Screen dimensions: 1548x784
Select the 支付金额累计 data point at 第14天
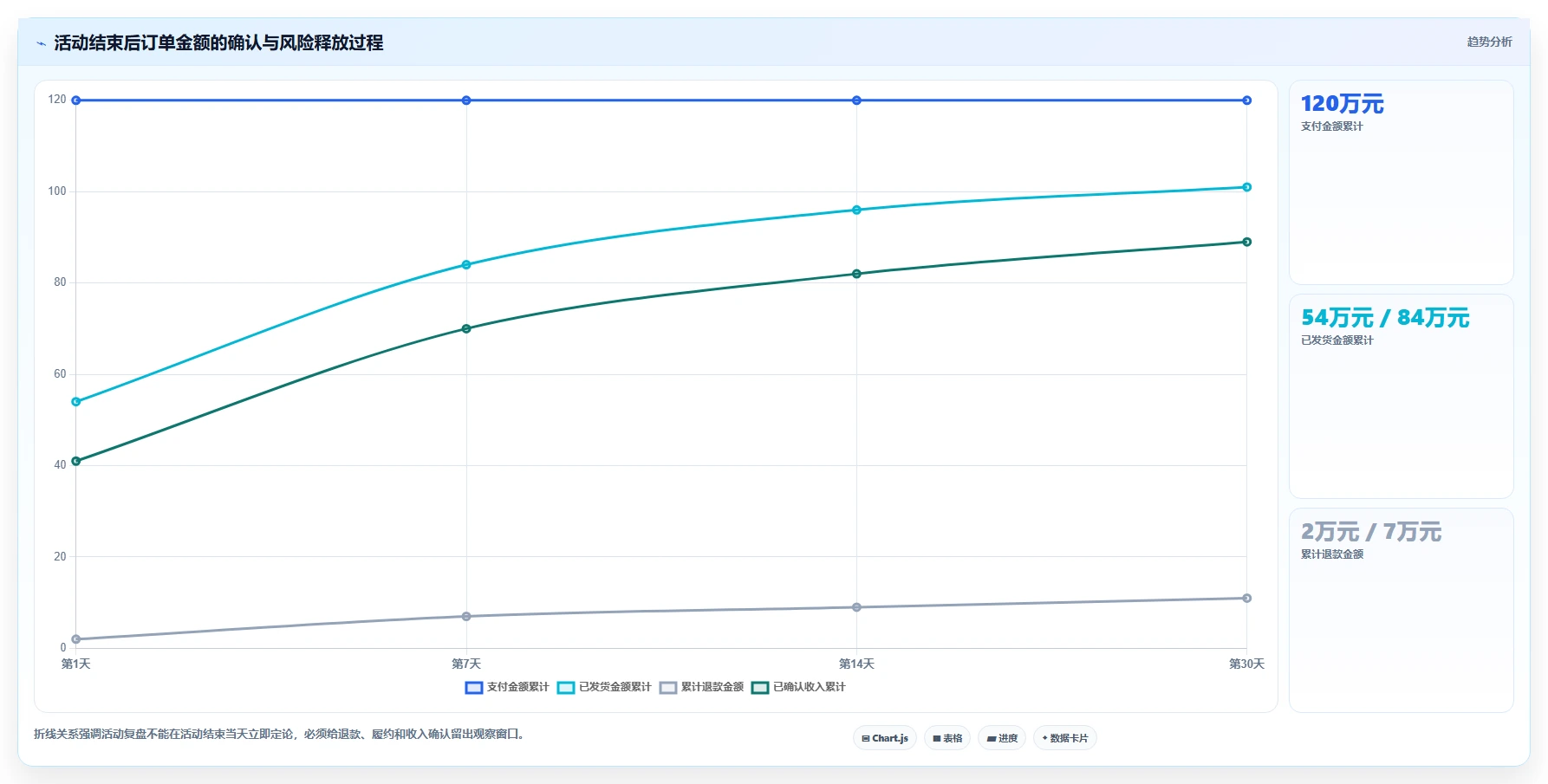(x=856, y=100)
